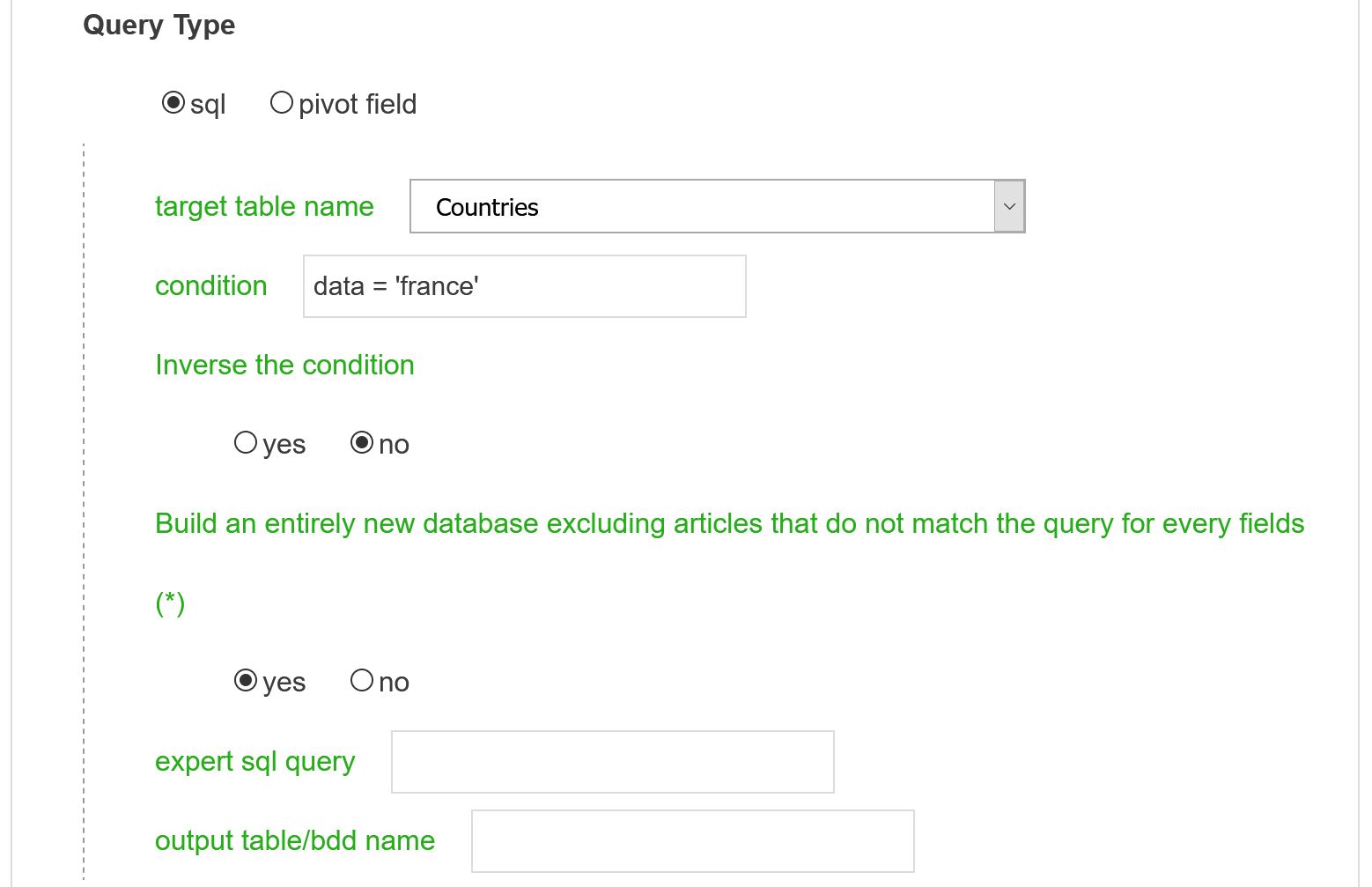Focus the output table/bdd name text box
Image resolution: width=1372 pixels, height=887 pixels.
click(692, 841)
